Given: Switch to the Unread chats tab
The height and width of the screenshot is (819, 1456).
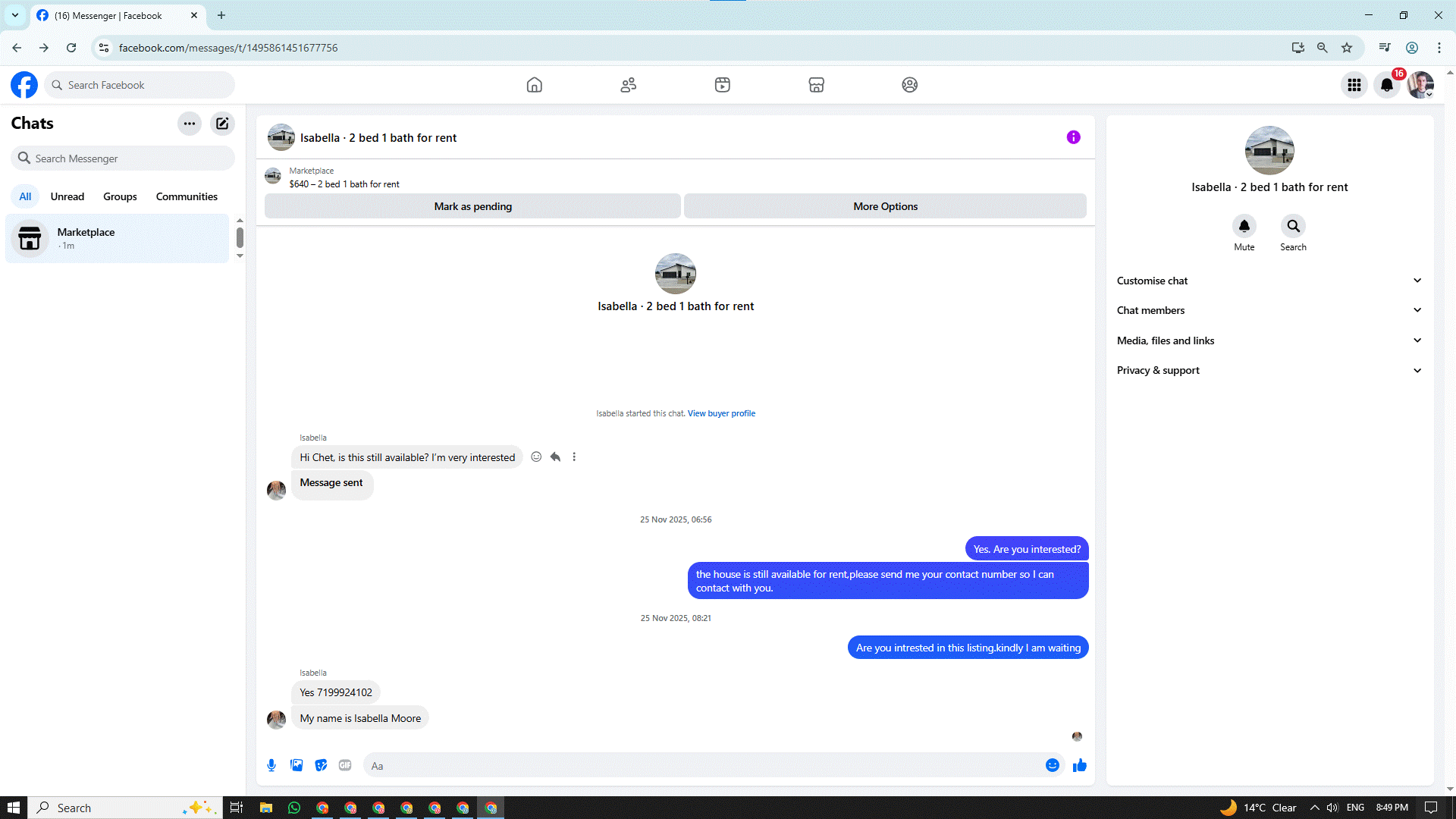Looking at the screenshot, I should coord(67,196).
